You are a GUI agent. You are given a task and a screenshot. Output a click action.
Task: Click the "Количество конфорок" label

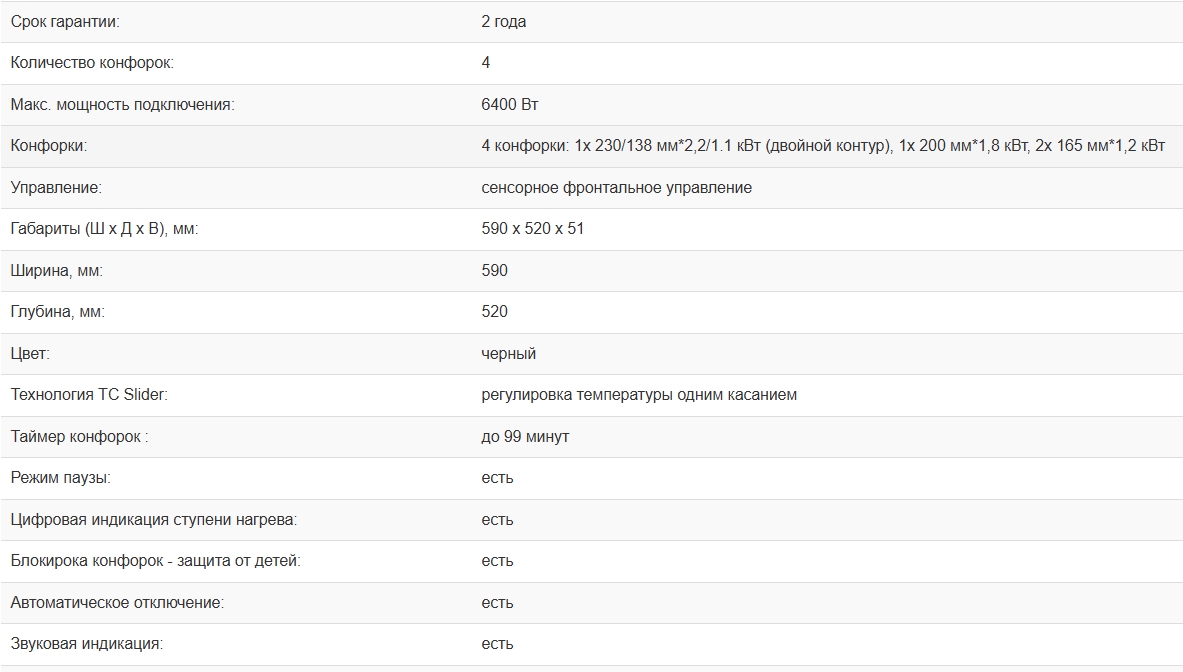click(91, 63)
